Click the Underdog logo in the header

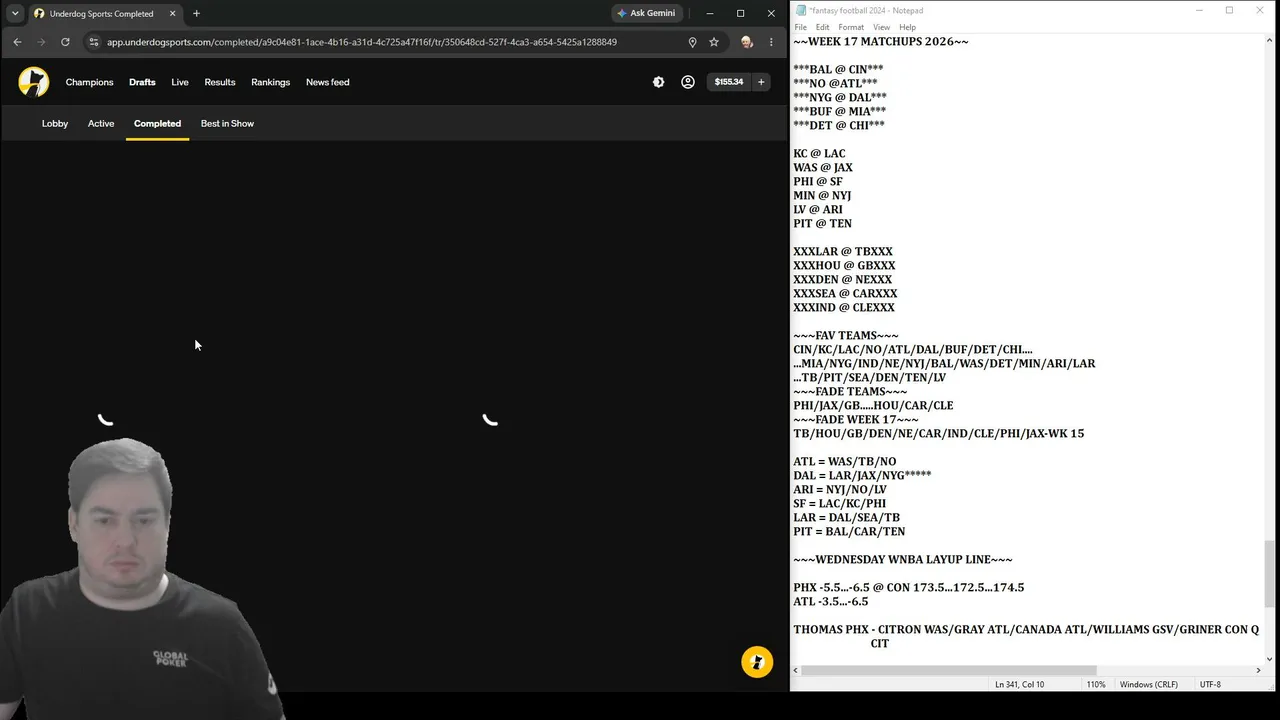tap(33, 82)
